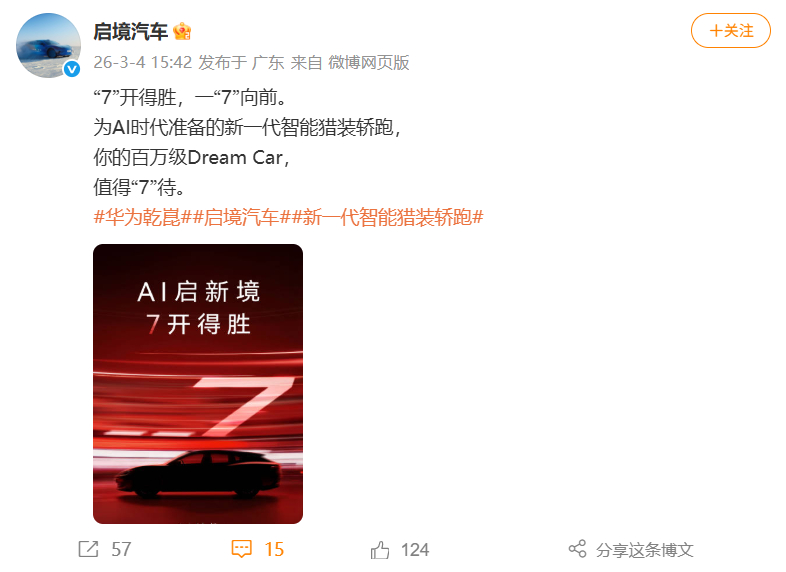Follow the account with +关注 button
786x572 pixels.
pyautogui.click(x=730, y=31)
